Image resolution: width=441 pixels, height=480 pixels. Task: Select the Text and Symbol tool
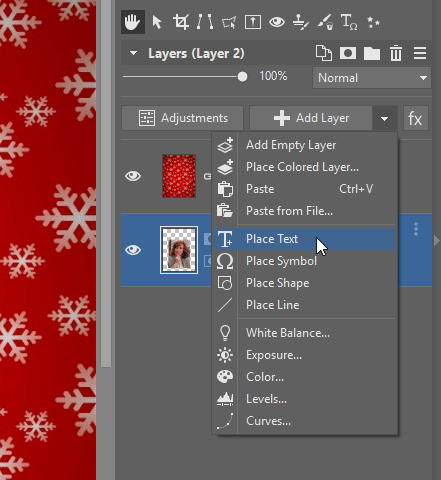[349, 22]
